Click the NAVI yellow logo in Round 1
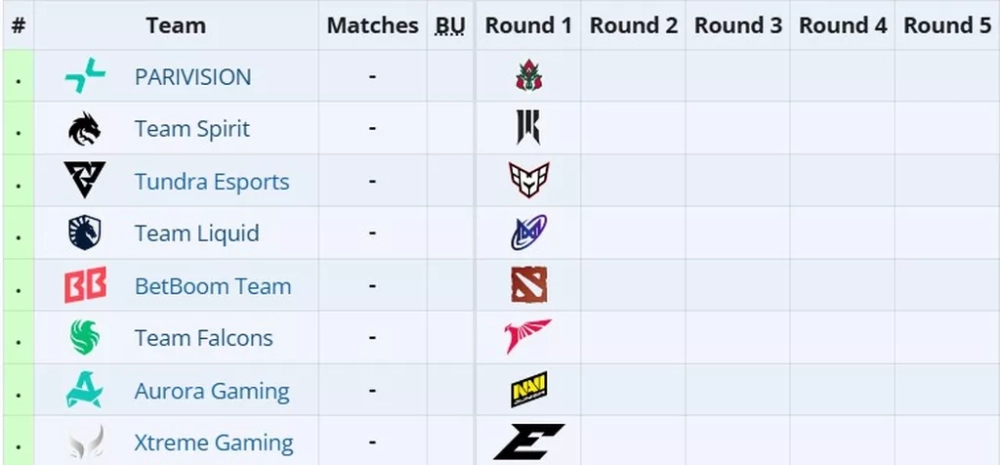 coord(529,389)
